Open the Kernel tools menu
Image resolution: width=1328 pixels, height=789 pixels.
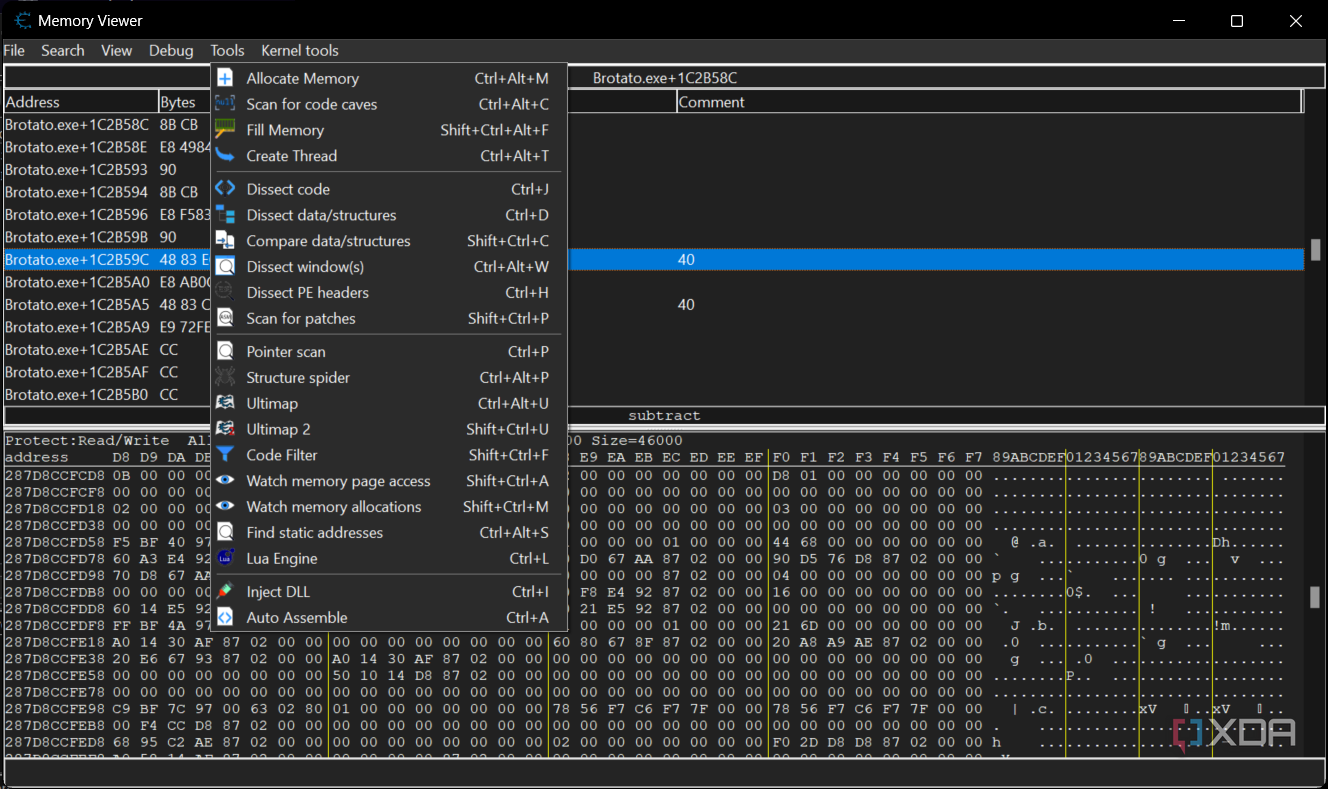tap(300, 50)
